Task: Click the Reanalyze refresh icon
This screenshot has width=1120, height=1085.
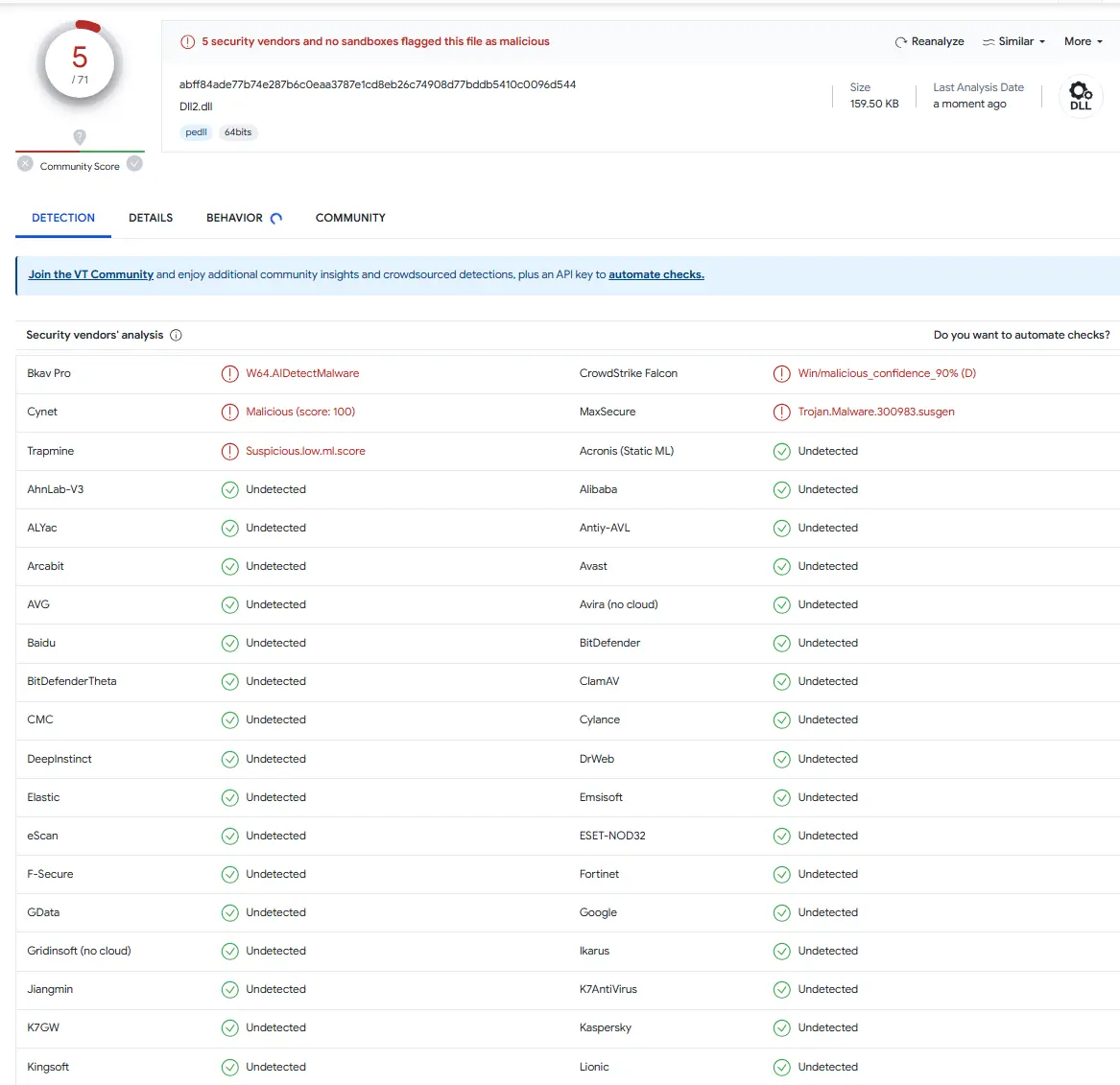Action: point(900,42)
